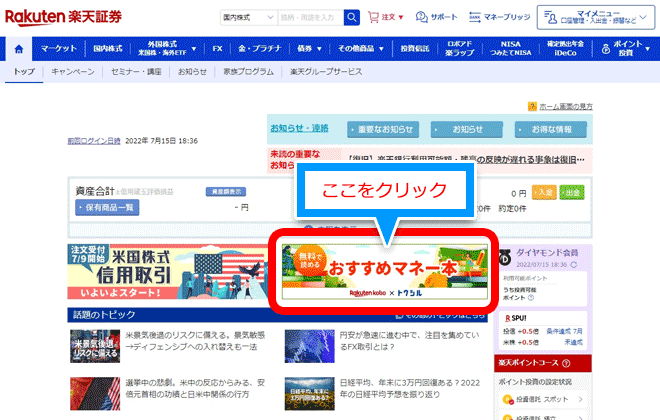This screenshot has height=420, width=660.
Task: Open the 米国株式 信用取引 banner
Action: pyautogui.click(x=168, y=272)
